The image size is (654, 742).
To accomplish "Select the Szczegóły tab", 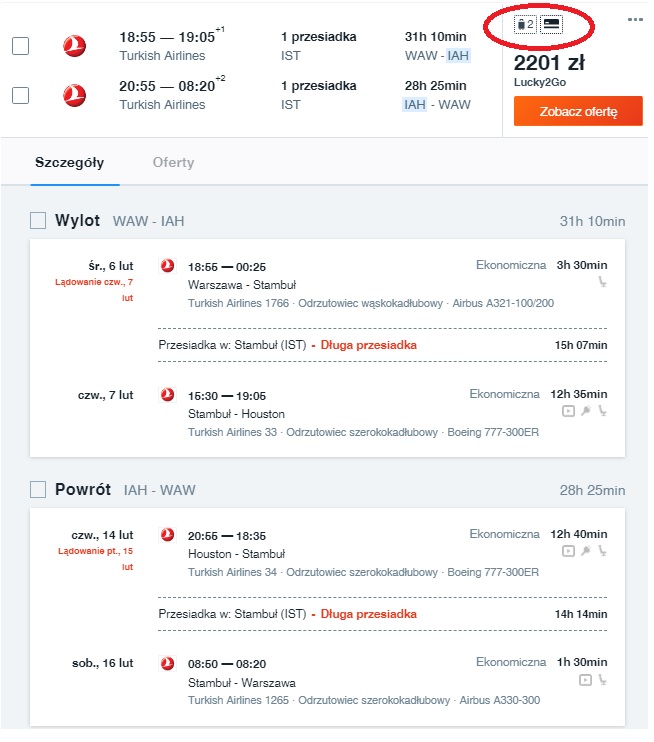I will (x=70, y=162).
